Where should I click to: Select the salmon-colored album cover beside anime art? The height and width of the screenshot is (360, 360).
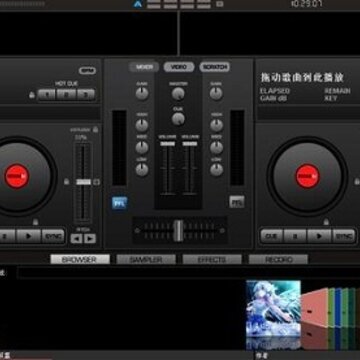(x=315, y=307)
